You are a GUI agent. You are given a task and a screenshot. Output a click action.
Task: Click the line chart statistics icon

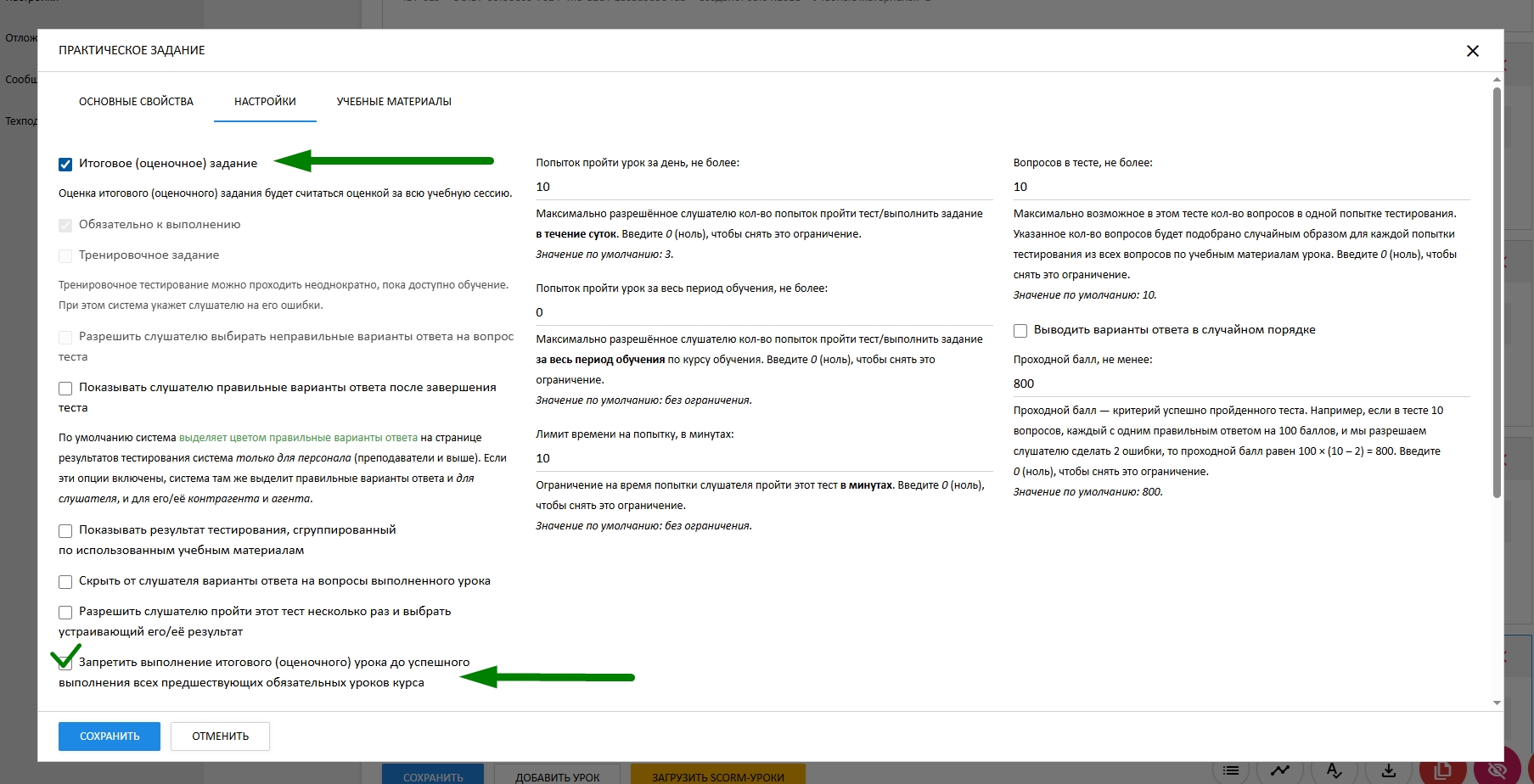pos(1280,770)
